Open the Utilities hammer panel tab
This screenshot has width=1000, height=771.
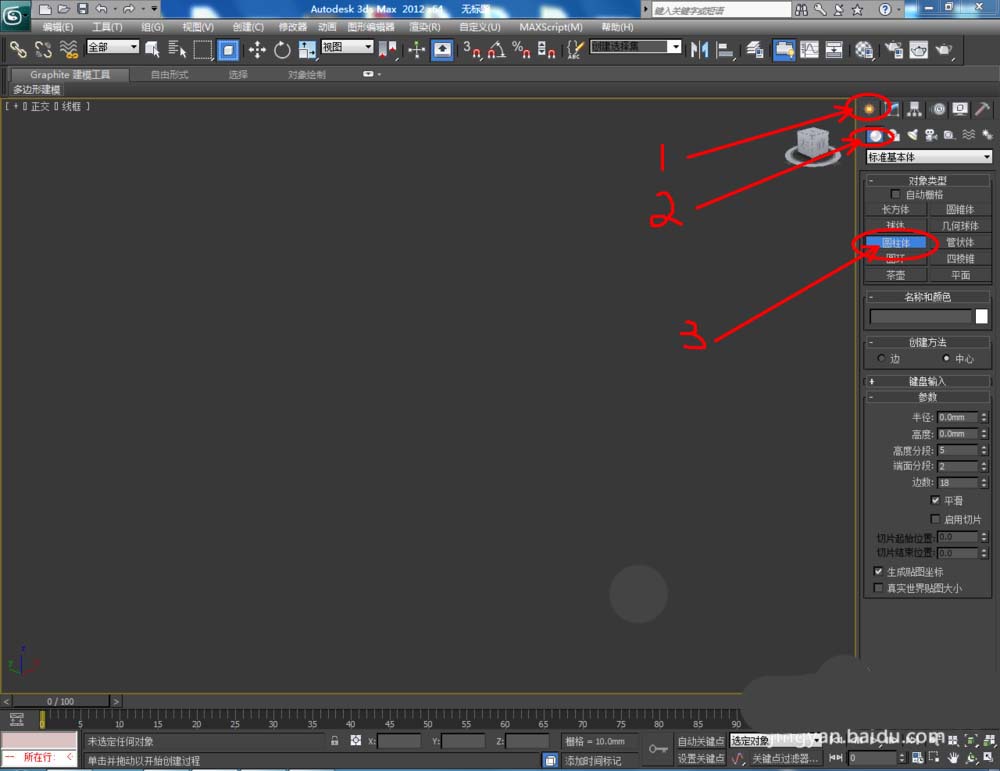click(x=983, y=109)
